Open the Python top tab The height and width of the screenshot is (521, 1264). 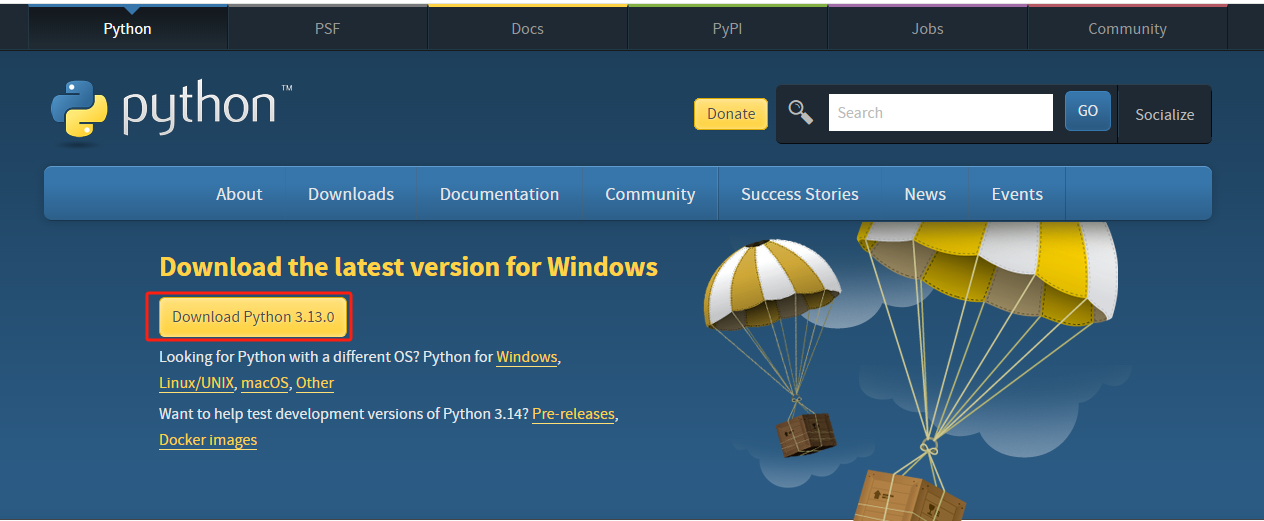(x=128, y=29)
